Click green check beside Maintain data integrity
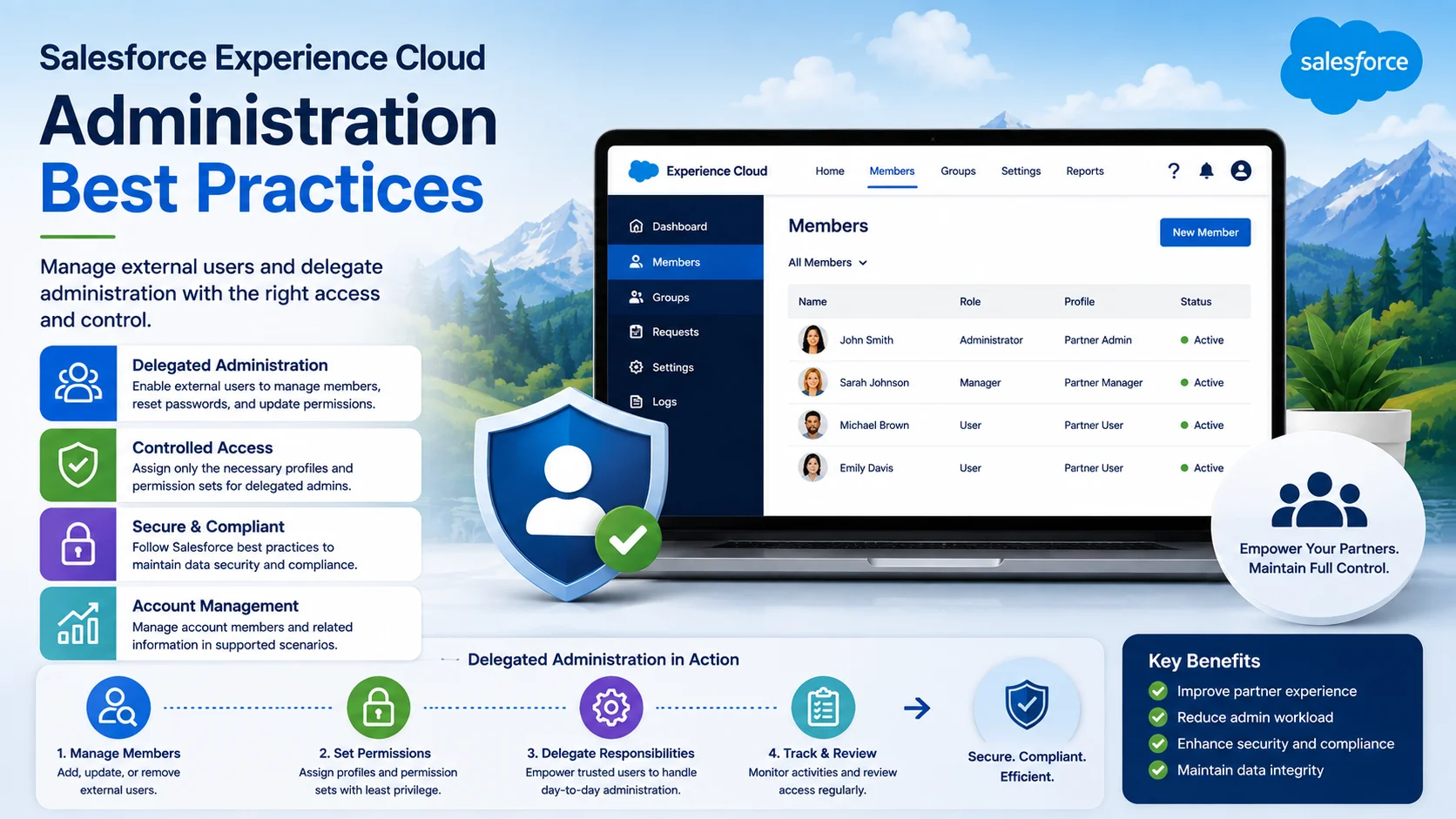1456x819 pixels. point(1158,769)
